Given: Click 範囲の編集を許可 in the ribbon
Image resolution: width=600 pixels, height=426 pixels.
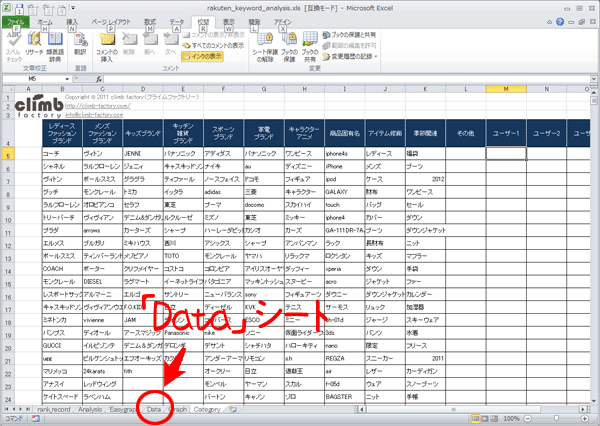Looking at the screenshot, I should click(349, 46).
